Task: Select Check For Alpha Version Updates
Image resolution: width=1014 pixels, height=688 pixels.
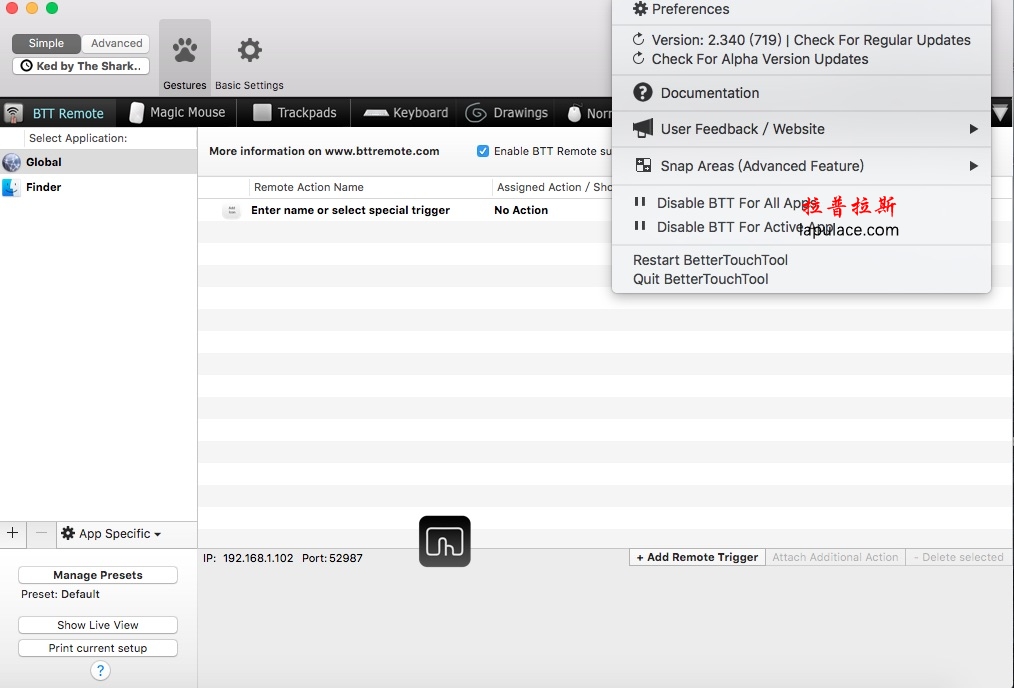Action: (801, 59)
